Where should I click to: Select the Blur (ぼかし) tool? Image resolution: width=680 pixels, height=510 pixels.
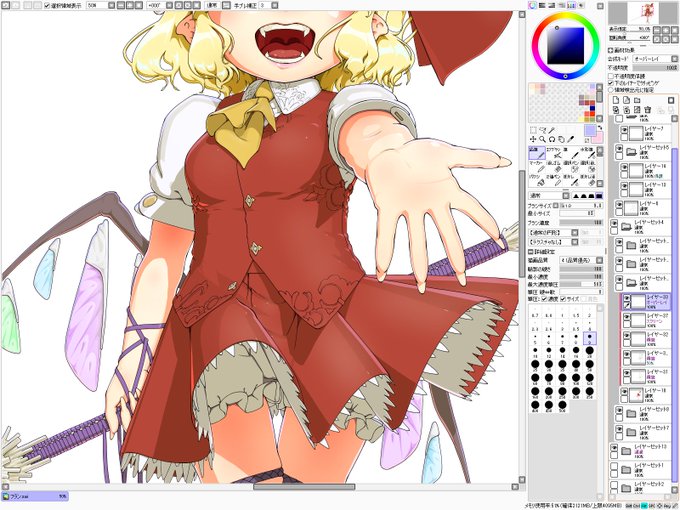click(570, 180)
